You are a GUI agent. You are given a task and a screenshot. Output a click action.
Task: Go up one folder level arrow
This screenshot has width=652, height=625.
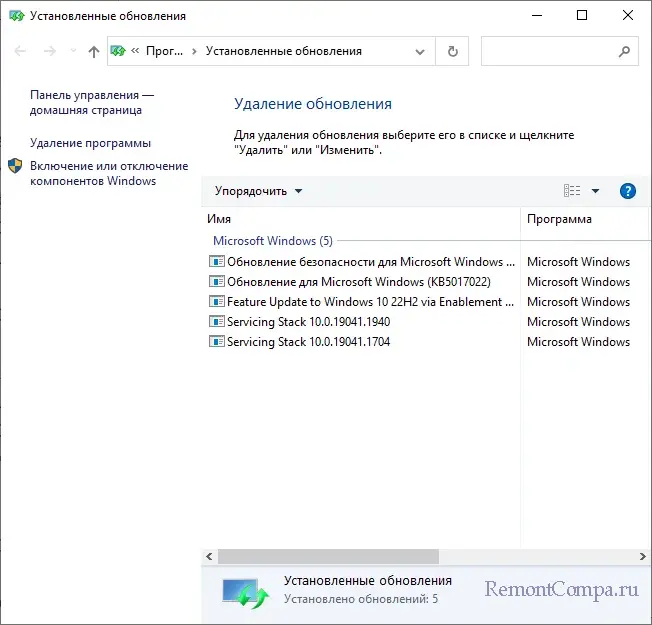pos(94,52)
